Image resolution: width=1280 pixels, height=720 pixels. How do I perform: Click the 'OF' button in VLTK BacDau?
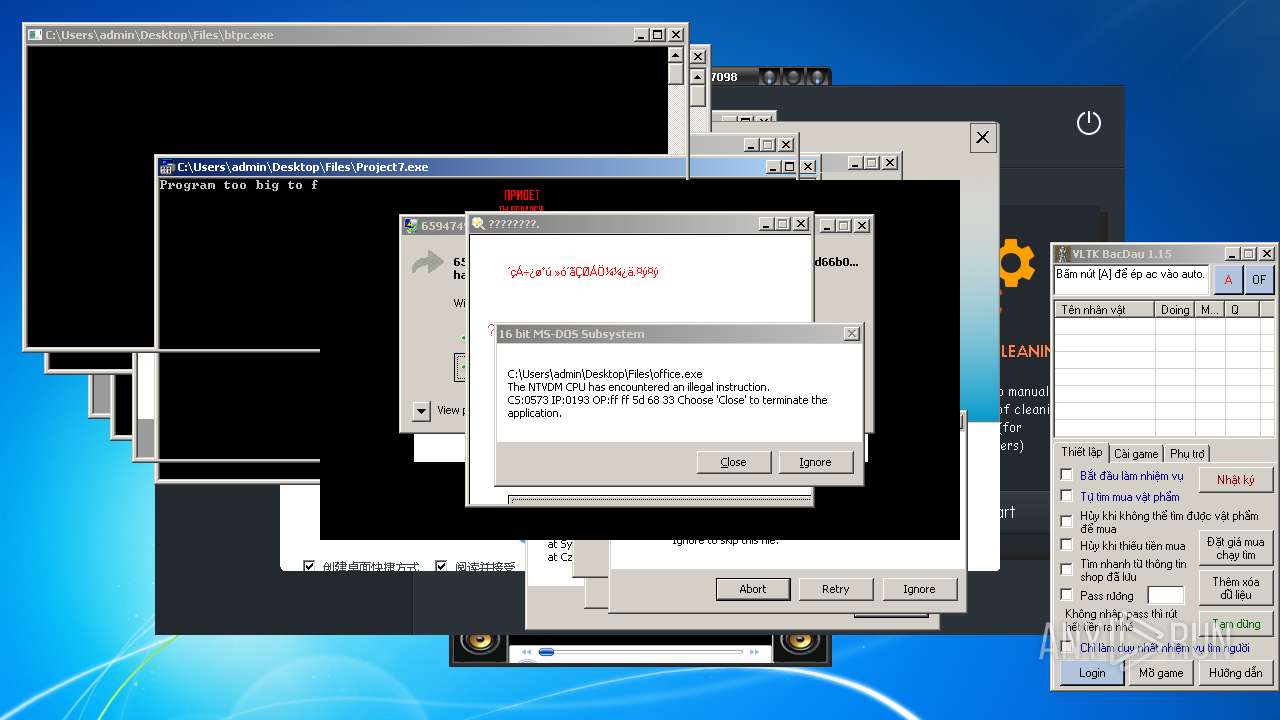(1259, 279)
